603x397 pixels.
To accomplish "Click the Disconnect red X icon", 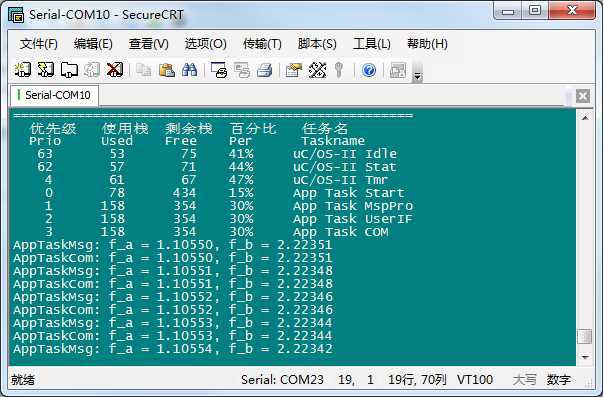I will point(115,70).
